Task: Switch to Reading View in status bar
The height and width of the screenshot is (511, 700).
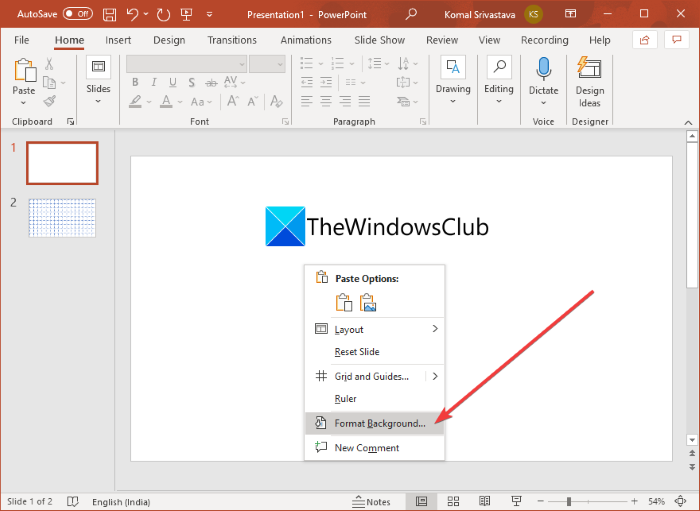Action: point(484,502)
